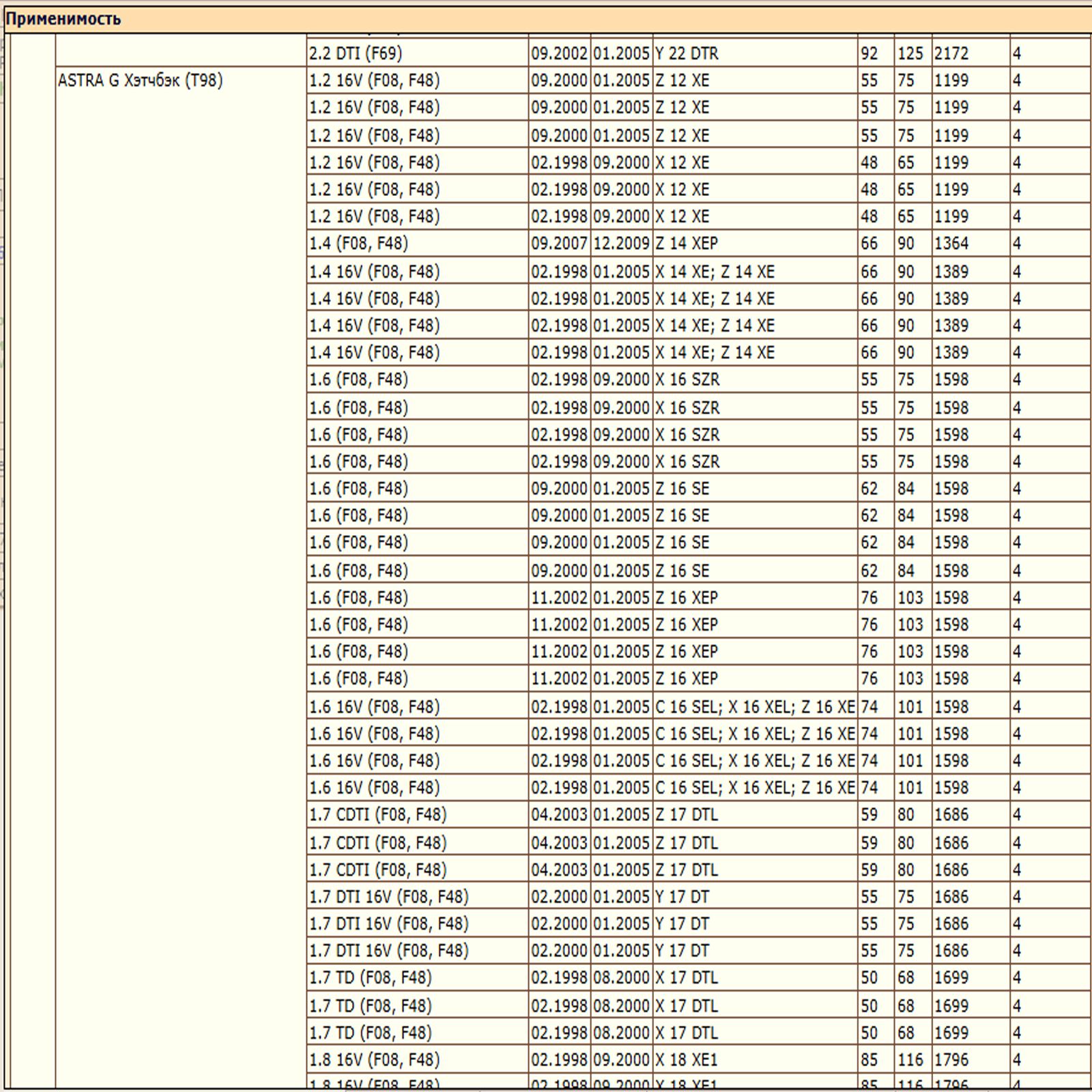
Task: Select the last 1.2 16V row with X 12 XE
Action: (x=699, y=216)
